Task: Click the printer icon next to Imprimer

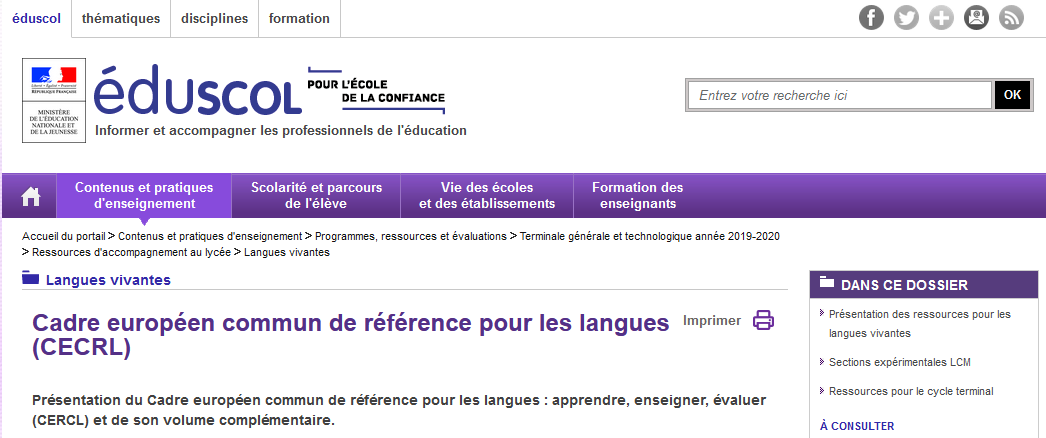Action: [x=763, y=320]
